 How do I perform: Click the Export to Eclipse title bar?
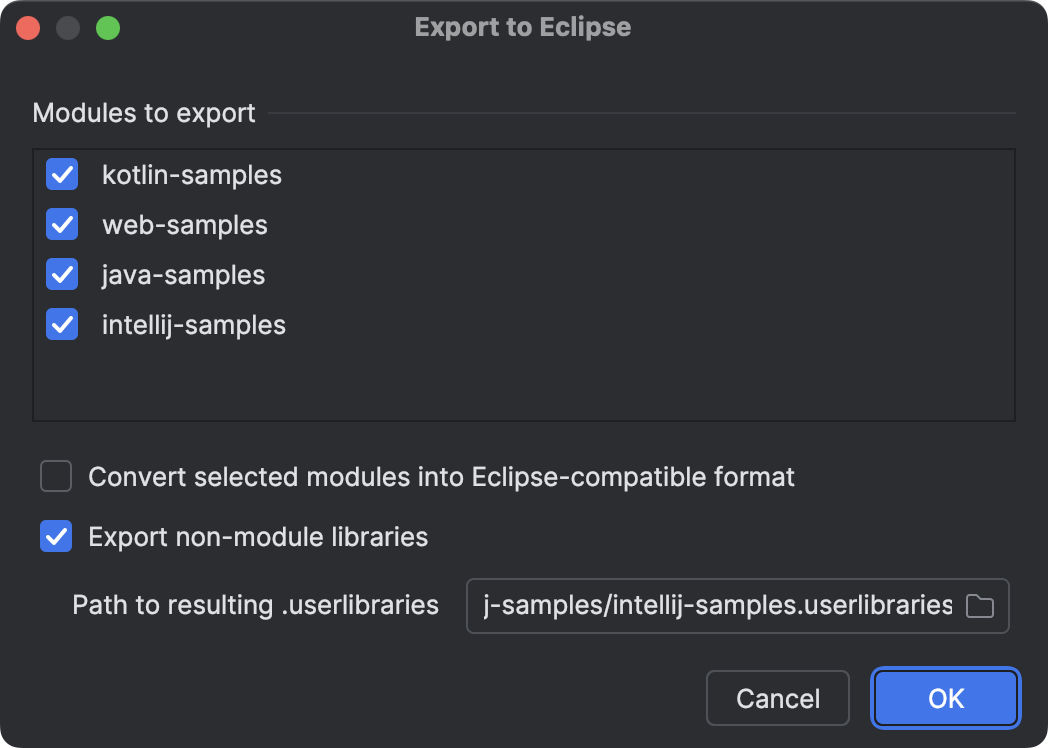[x=523, y=27]
